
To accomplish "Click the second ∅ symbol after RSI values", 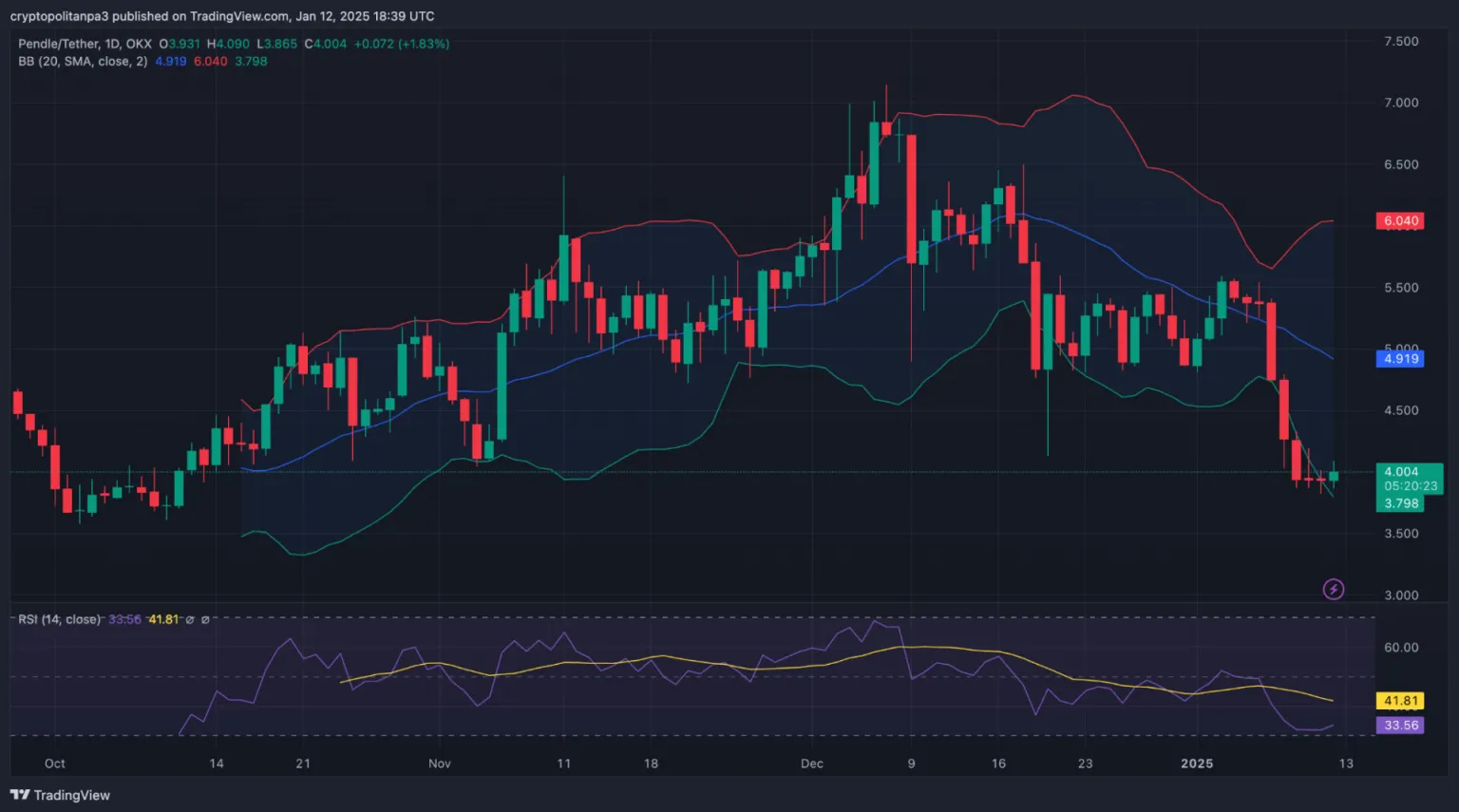I will tap(205, 619).
